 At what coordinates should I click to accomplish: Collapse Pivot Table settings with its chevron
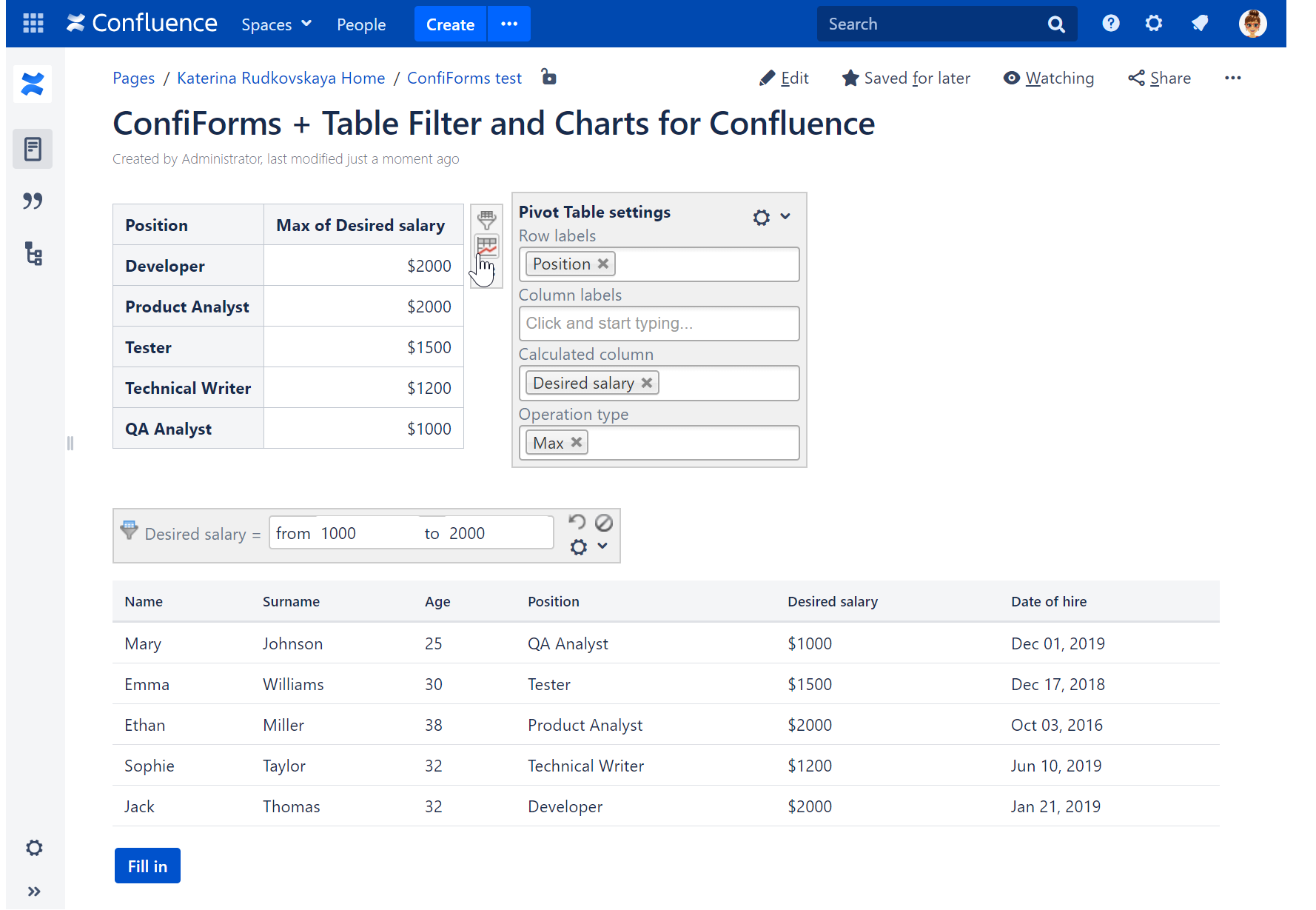[785, 218]
